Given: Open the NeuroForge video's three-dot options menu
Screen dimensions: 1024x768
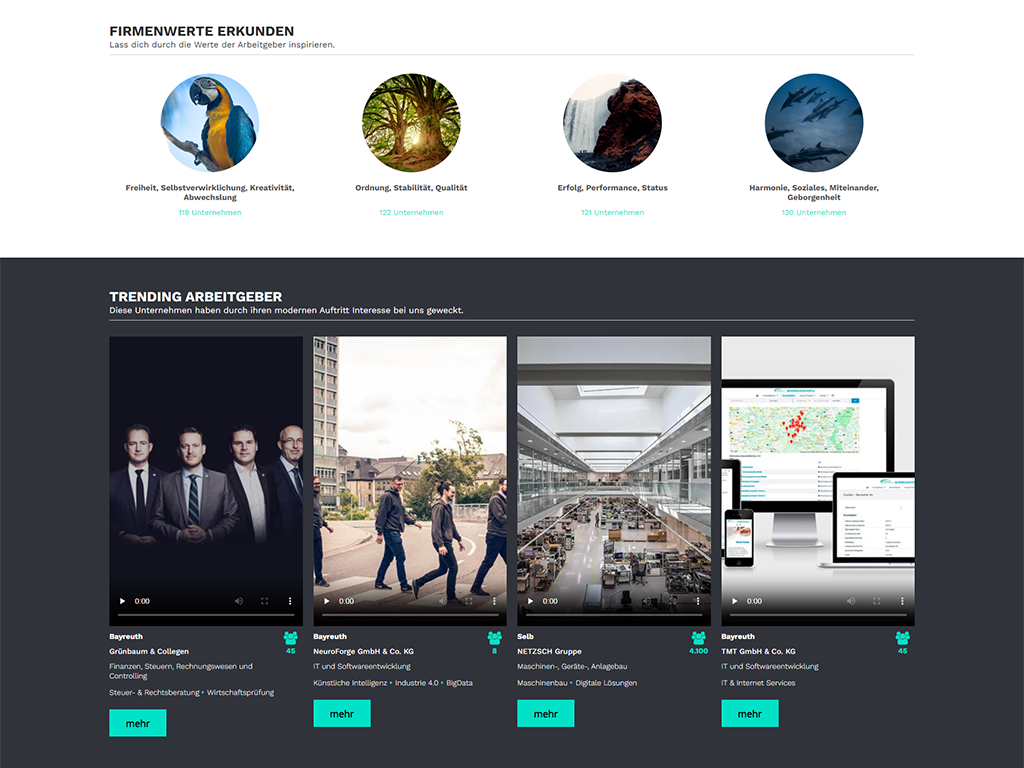Looking at the screenshot, I should (494, 601).
